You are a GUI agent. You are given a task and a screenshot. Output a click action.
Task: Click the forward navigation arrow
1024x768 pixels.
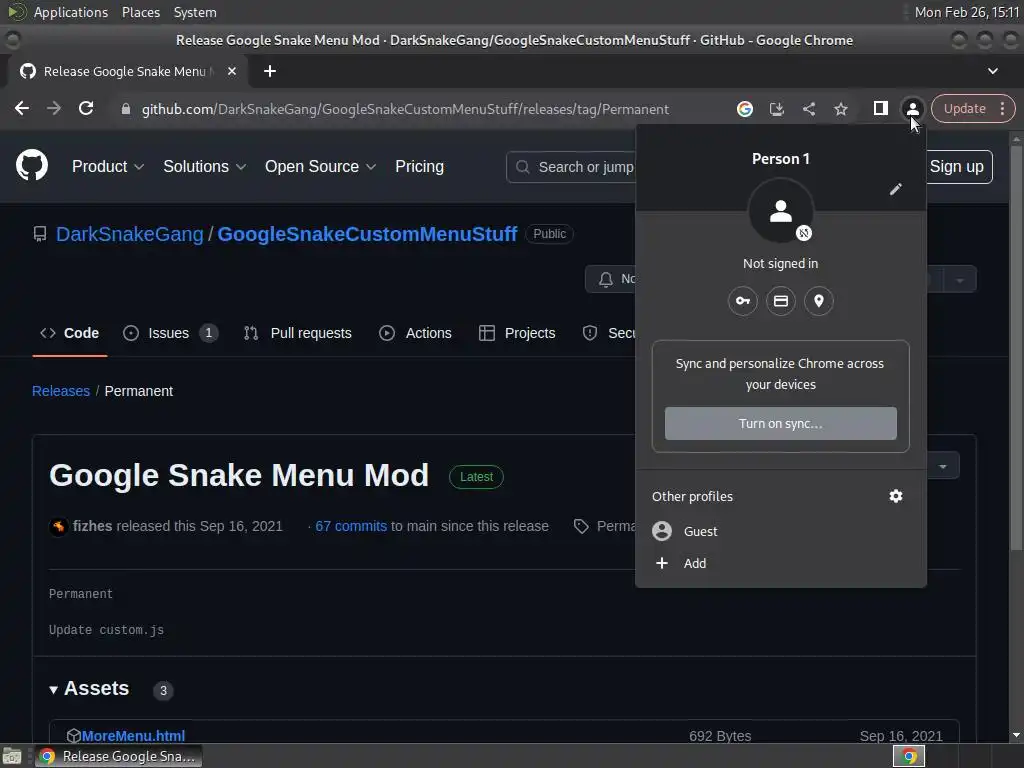coord(54,108)
